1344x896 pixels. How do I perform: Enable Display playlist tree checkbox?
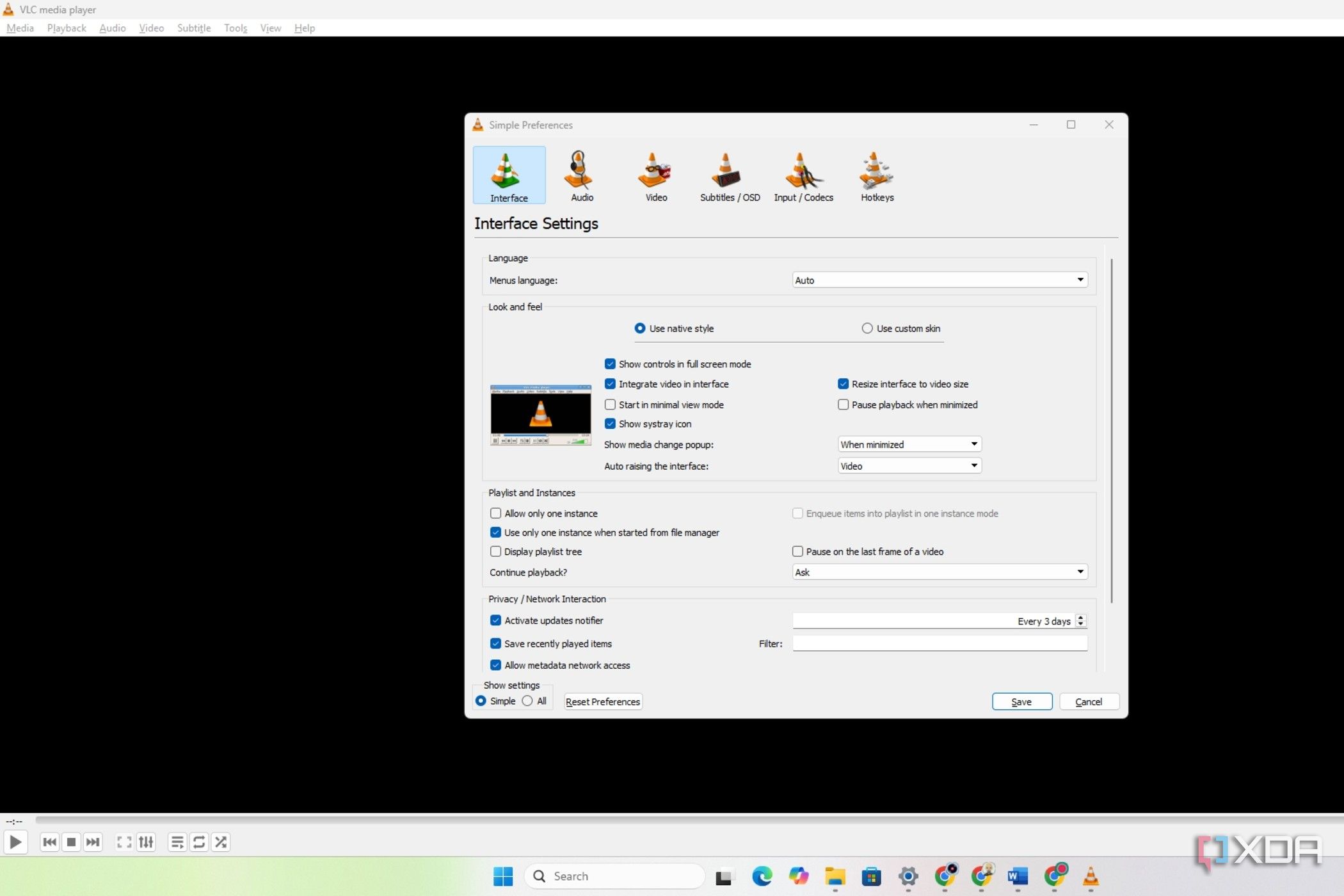pos(495,552)
